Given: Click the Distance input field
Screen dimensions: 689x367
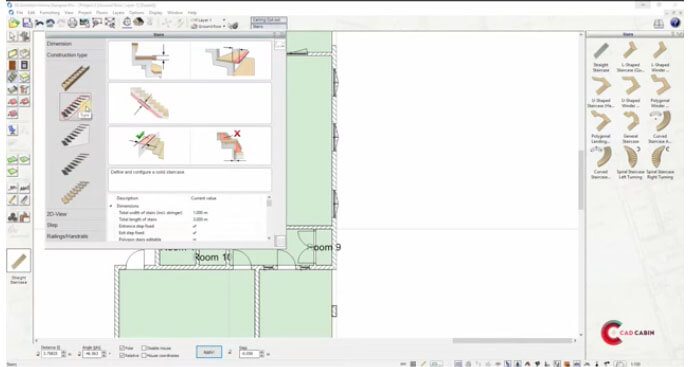Looking at the screenshot, I should [51, 353].
